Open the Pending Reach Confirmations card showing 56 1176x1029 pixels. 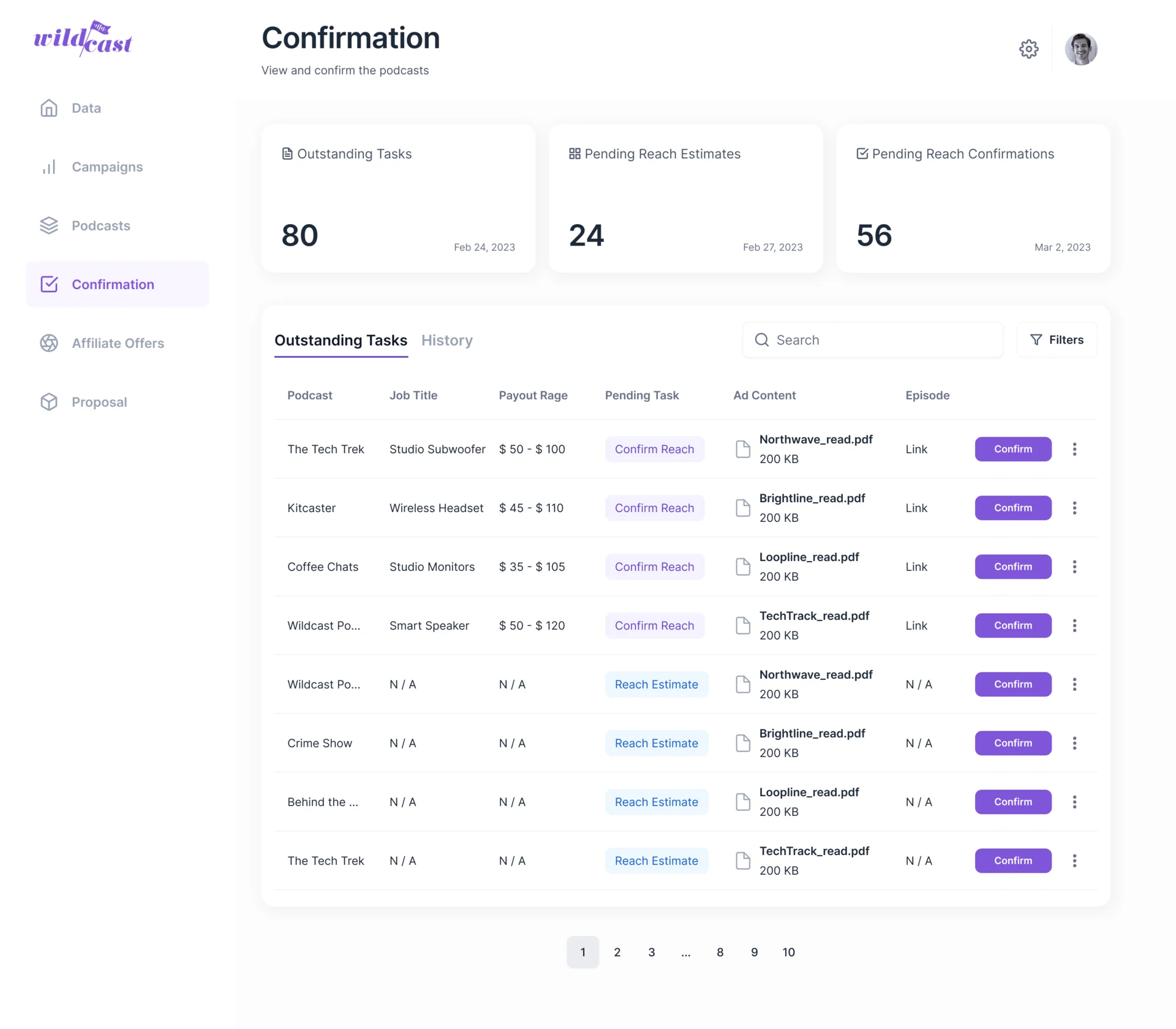[x=973, y=198]
